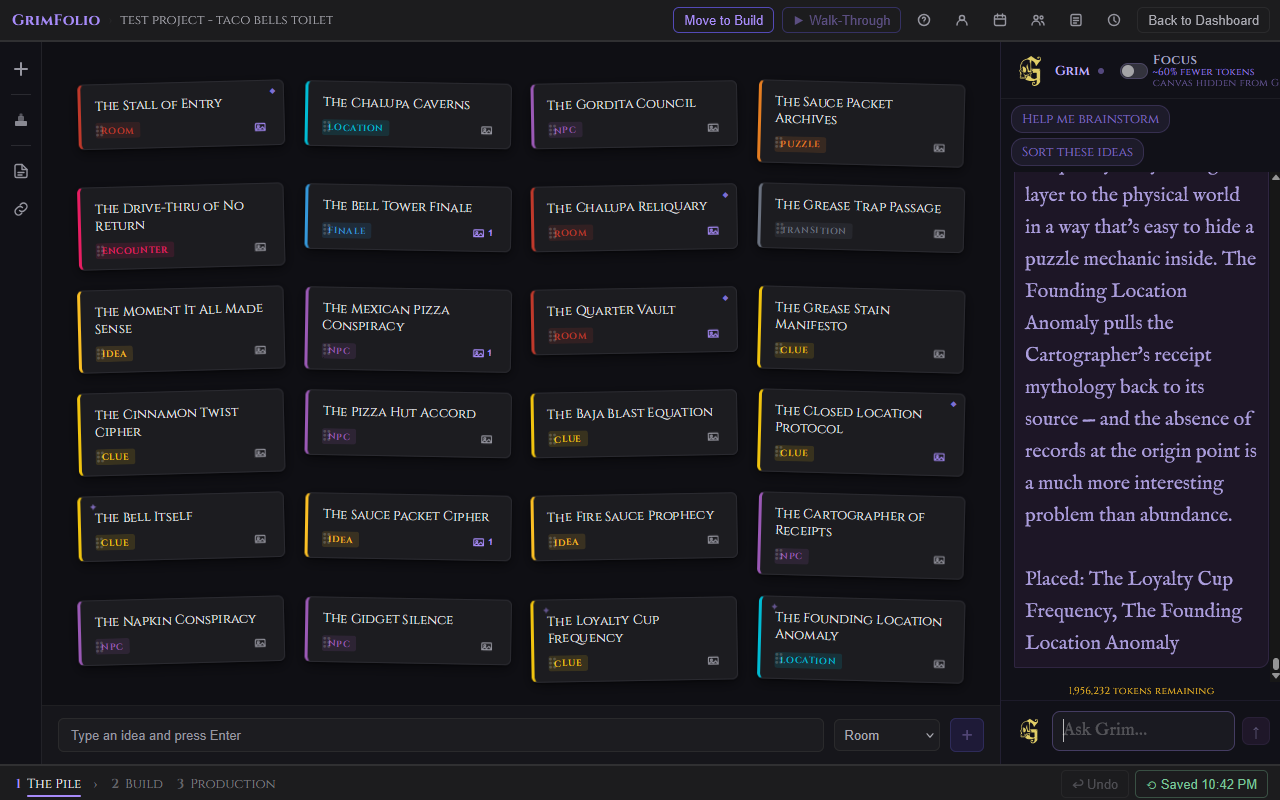Open the group members icon
This screenshot has width=1280, height=800.
click(1038, 20)
